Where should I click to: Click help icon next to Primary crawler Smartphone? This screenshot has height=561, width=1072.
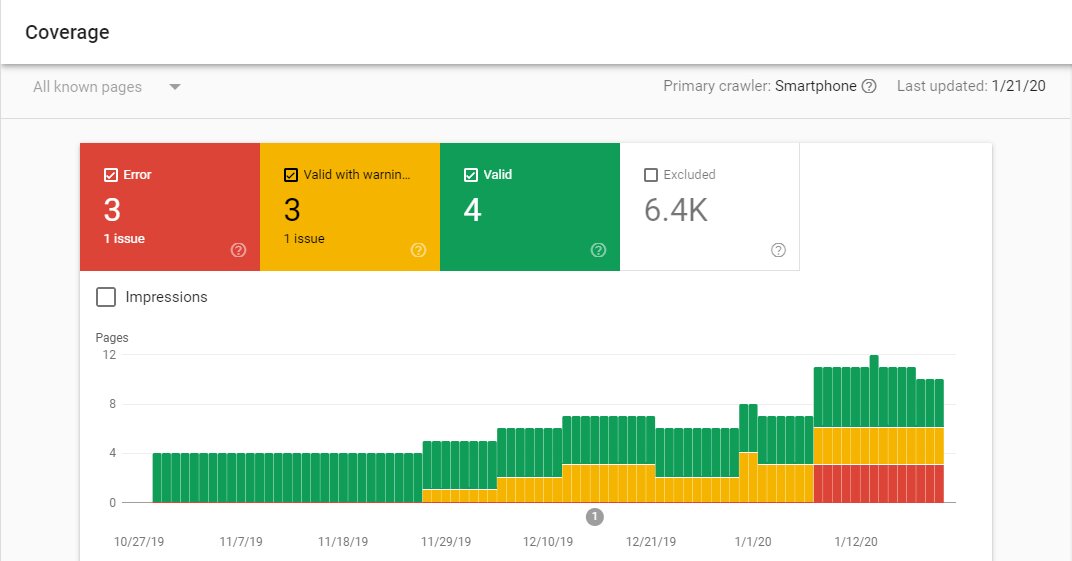pyautogui.click(x=869, y=87)
